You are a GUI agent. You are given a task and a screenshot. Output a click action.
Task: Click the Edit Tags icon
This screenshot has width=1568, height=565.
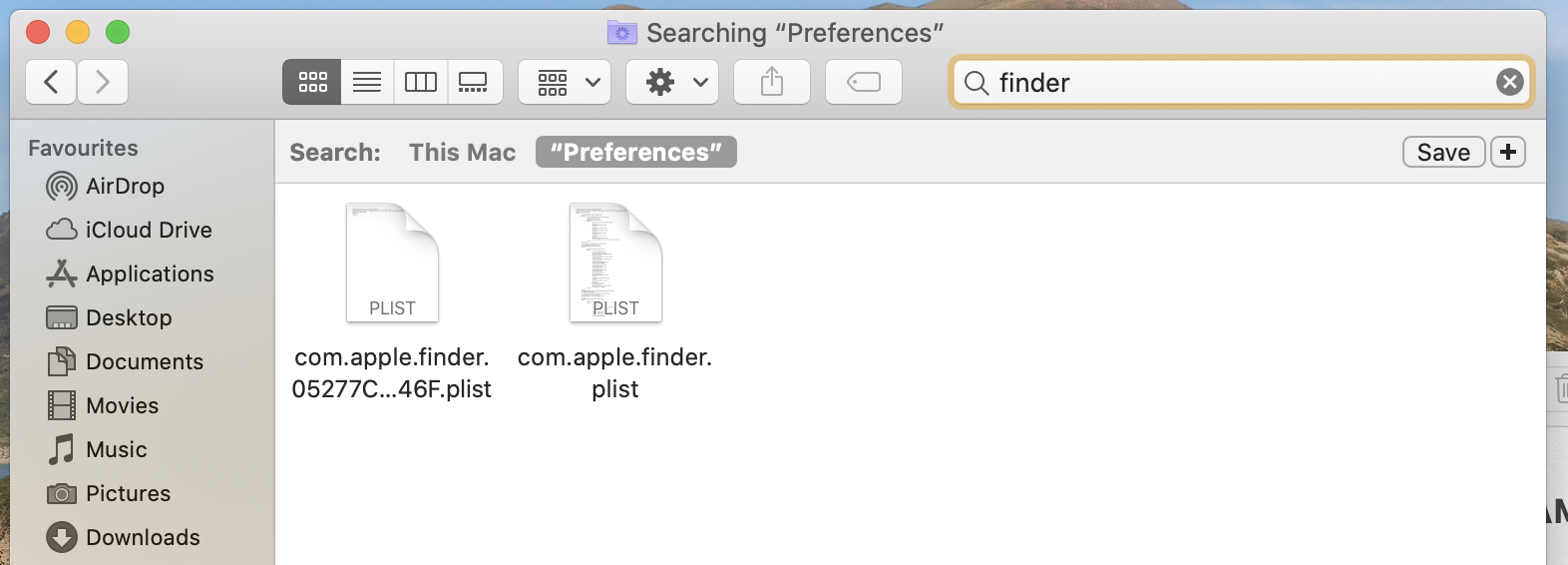click(x=864, y=82)
